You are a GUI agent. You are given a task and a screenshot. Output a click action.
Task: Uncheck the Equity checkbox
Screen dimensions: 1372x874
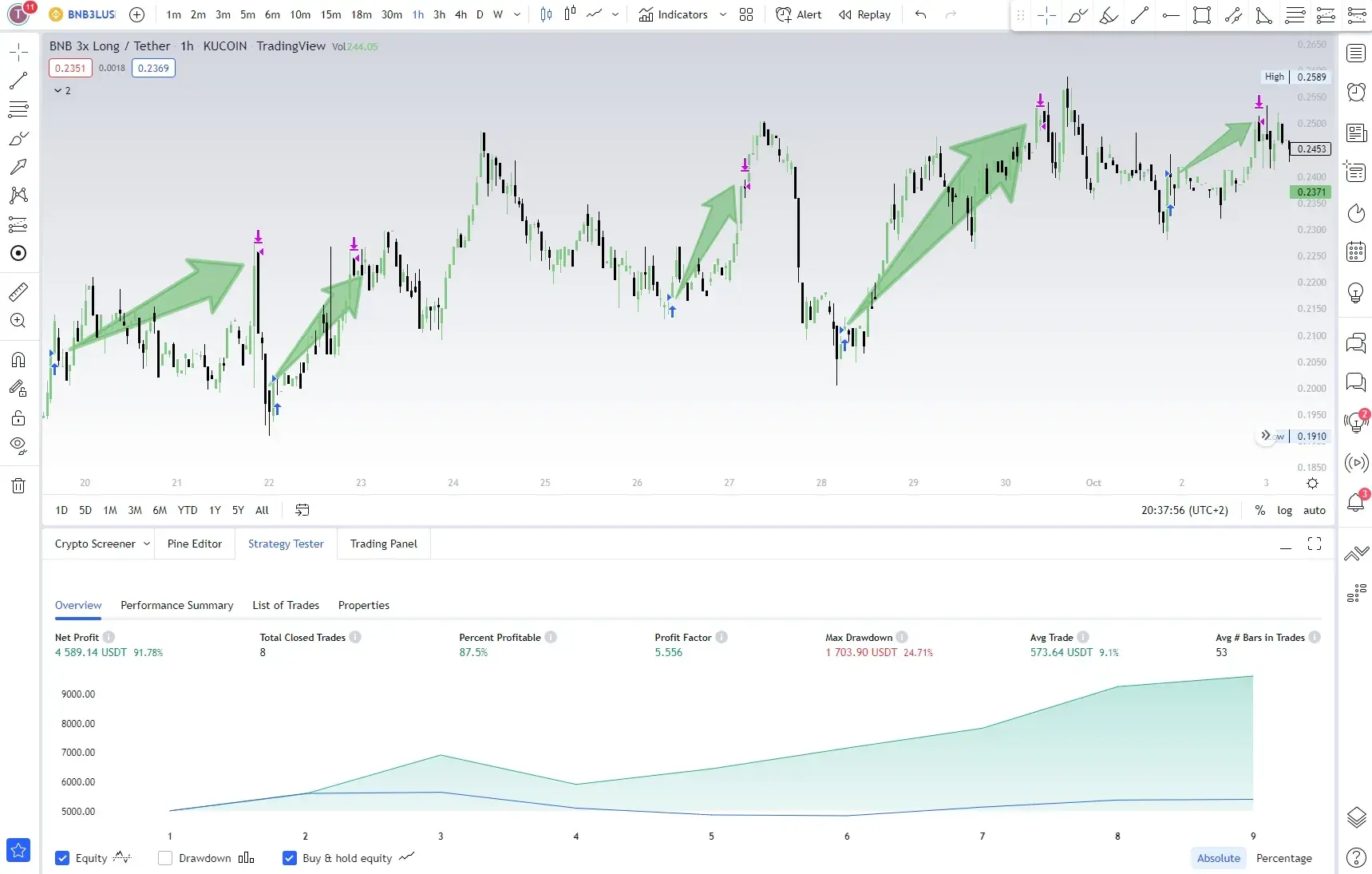point(62,858)
